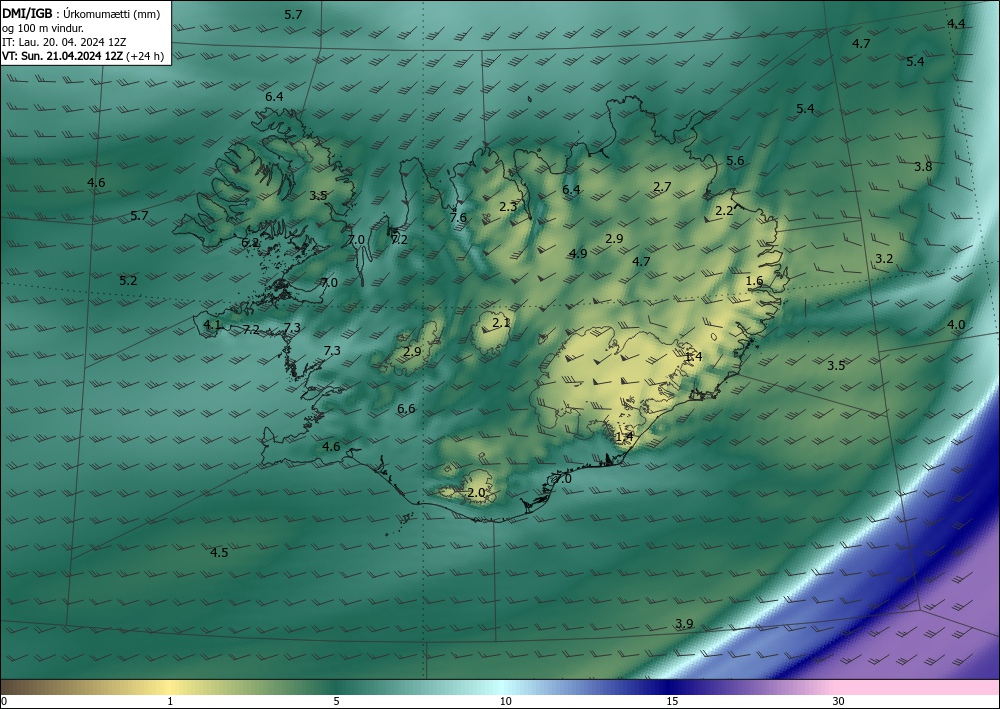Screen dimensions: 1000x709
Task: Click the 3.9 value over the ocean
Action: click(684, 624)
